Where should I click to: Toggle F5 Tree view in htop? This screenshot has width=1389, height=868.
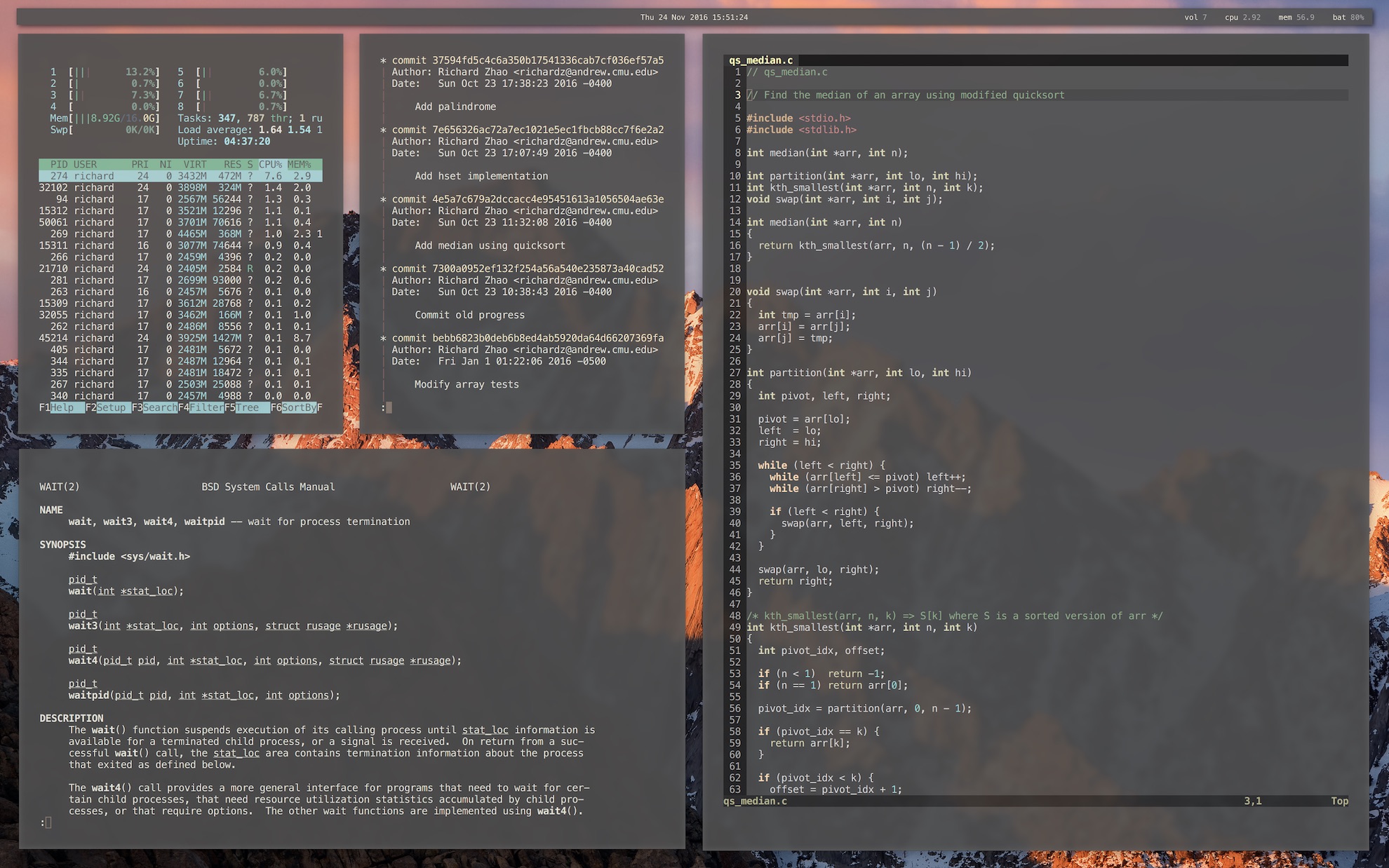point(247,407)
